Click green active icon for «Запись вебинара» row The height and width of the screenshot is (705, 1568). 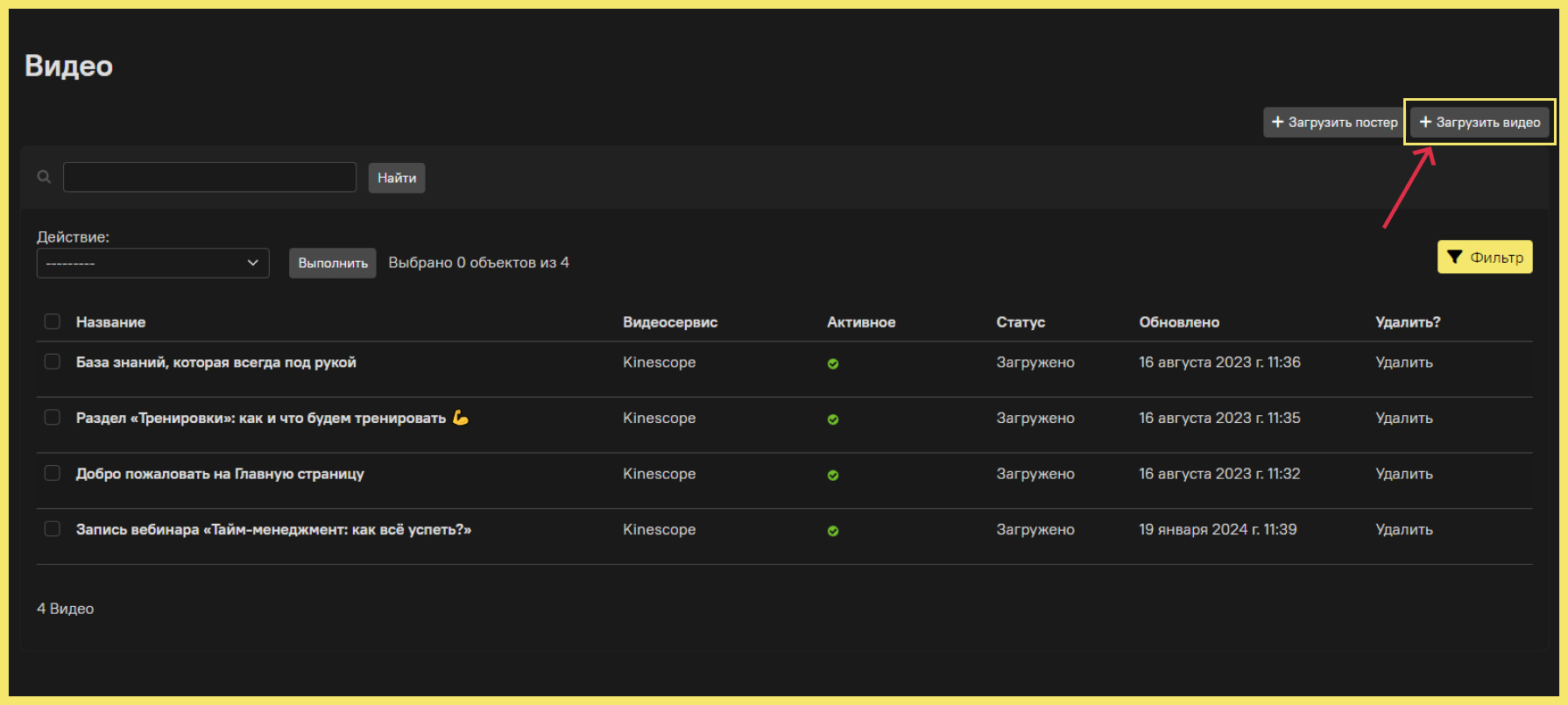point(833,531)
